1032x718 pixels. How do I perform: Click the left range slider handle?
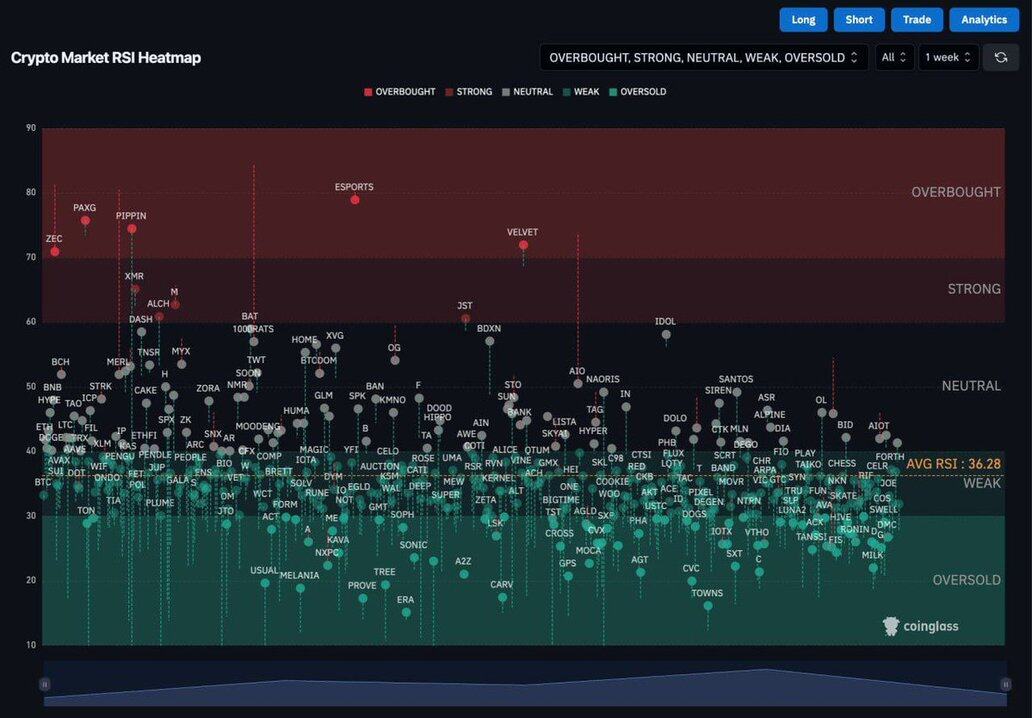(x=44, y=684)
